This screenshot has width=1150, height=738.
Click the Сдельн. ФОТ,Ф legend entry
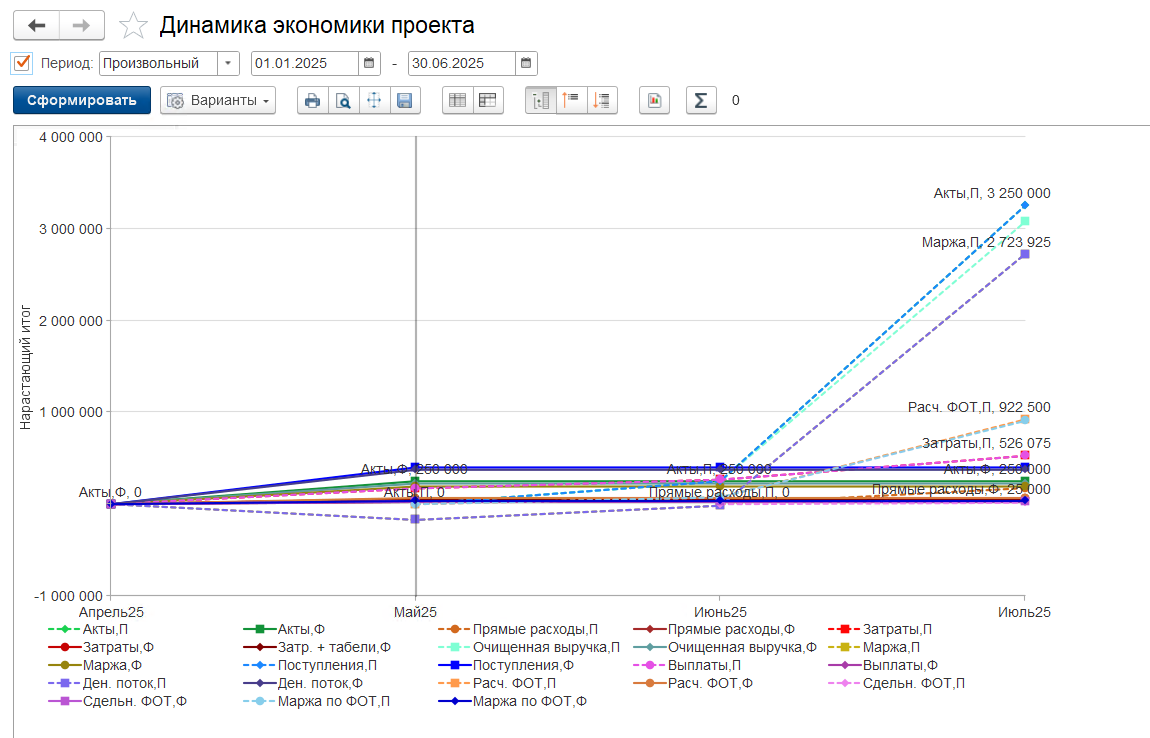point(117,701)
